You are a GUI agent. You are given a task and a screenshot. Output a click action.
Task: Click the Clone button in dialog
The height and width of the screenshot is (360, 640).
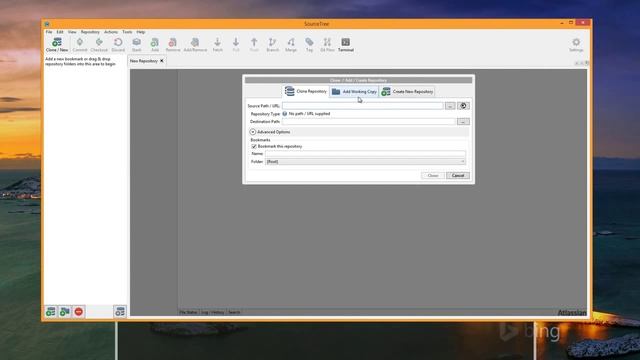[x=433, y=176]
